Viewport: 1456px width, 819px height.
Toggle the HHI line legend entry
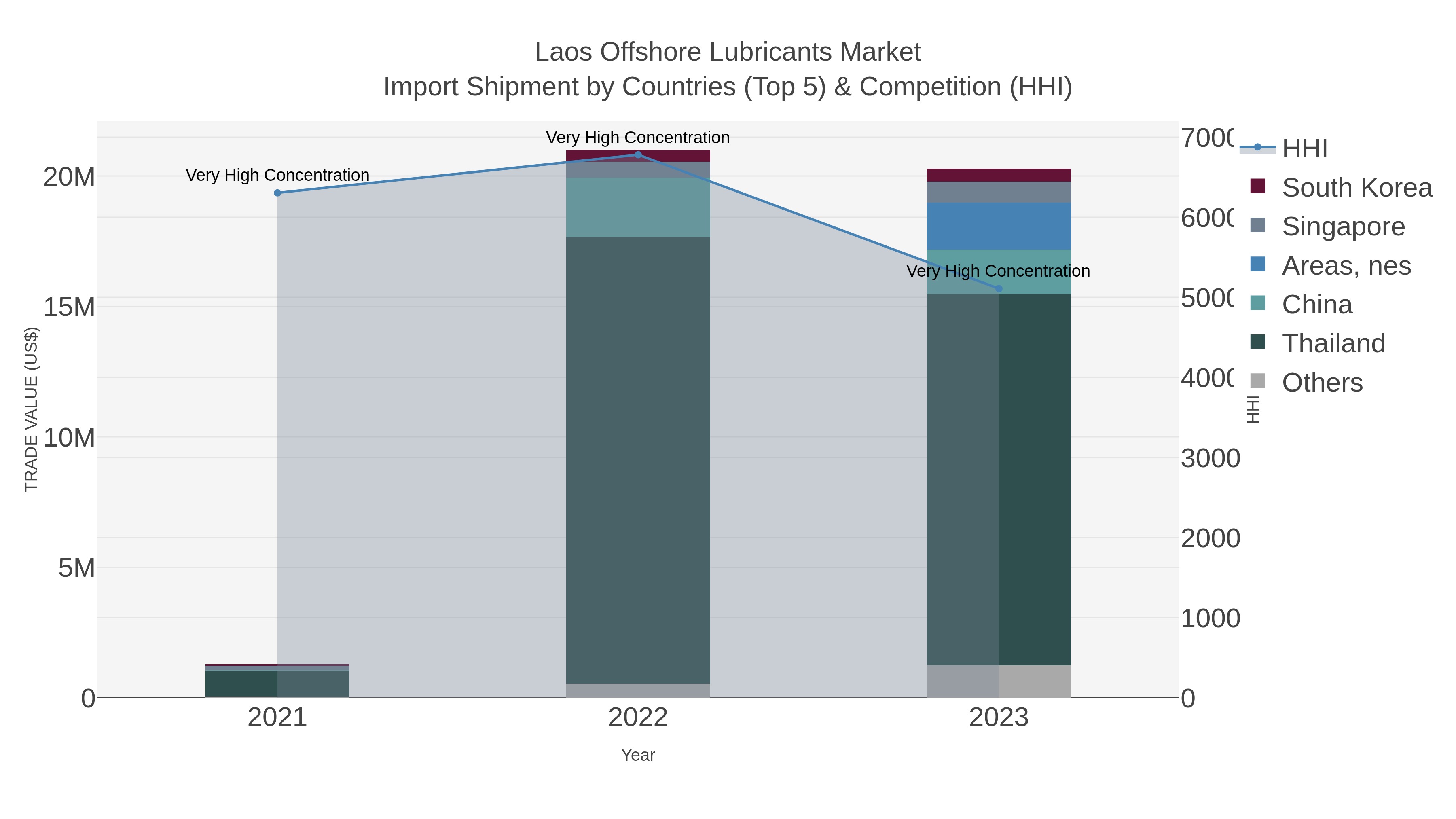(1283, 149)
